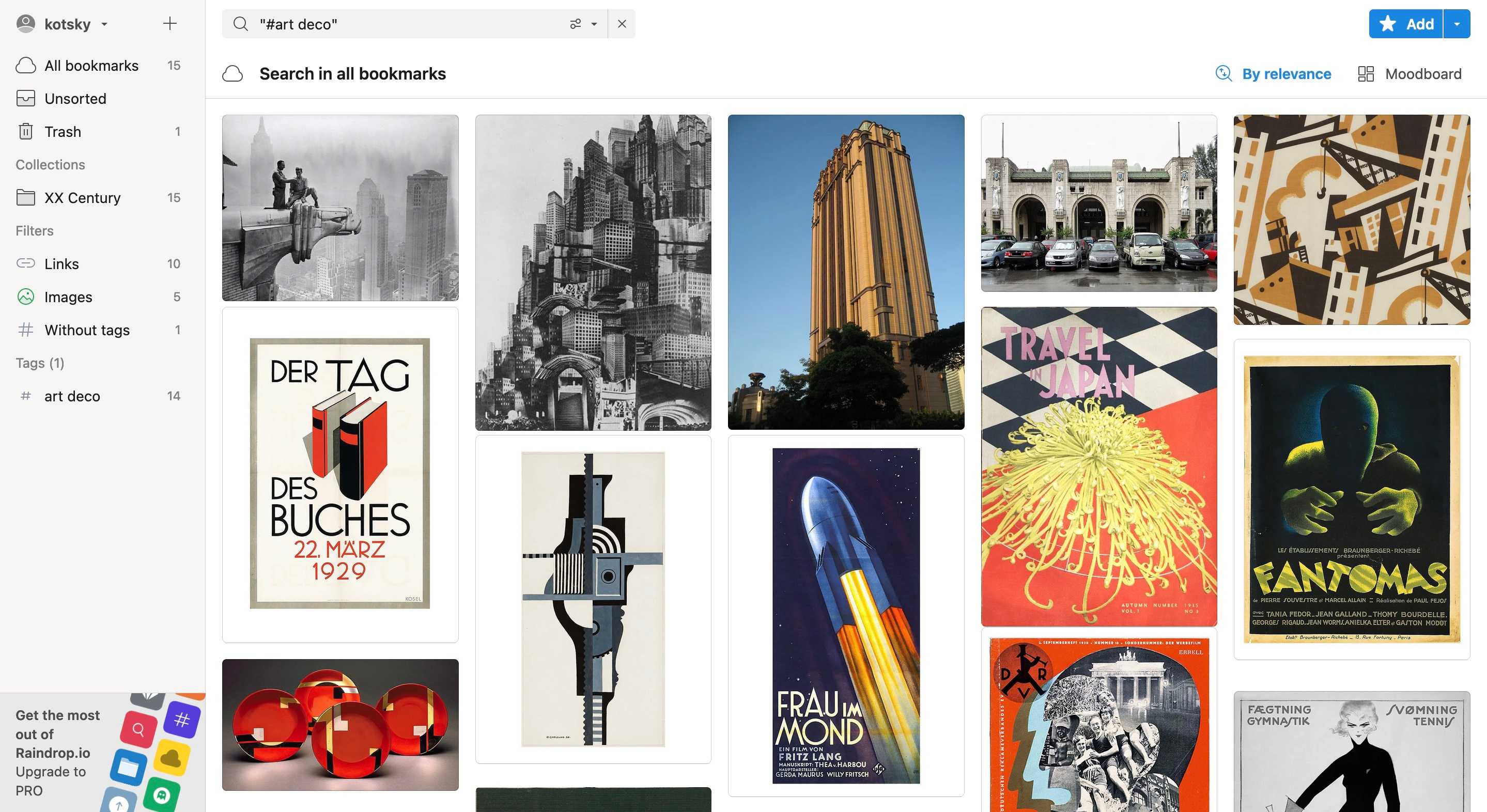The height and width of the screenshot is (812, 1487).
Task: Click the plus icon to create new collection
Action: tap(169, 24)
